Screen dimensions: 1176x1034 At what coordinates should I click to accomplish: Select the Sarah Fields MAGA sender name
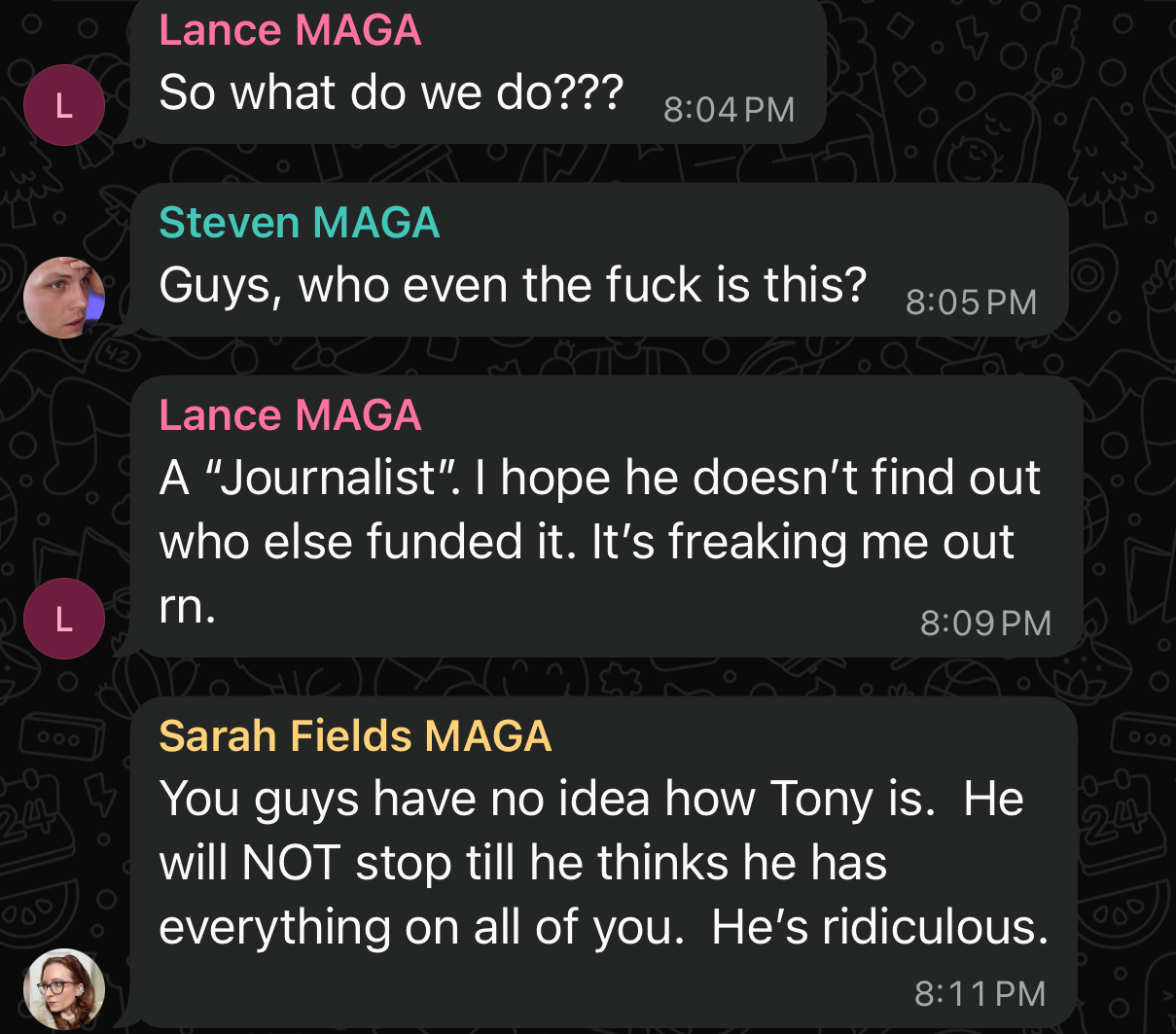(355, 736)
